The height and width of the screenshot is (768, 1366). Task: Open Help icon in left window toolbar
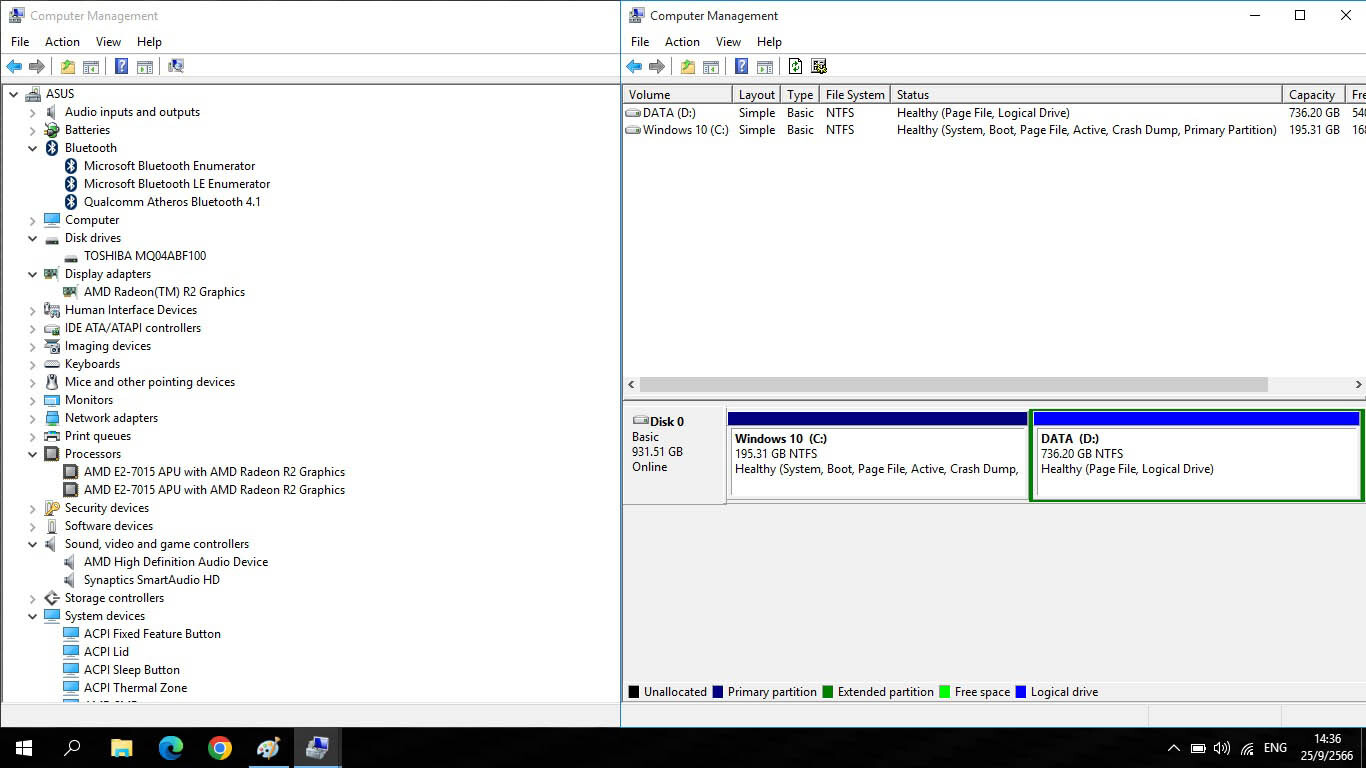pyautogui.click(x=121, y=67)
